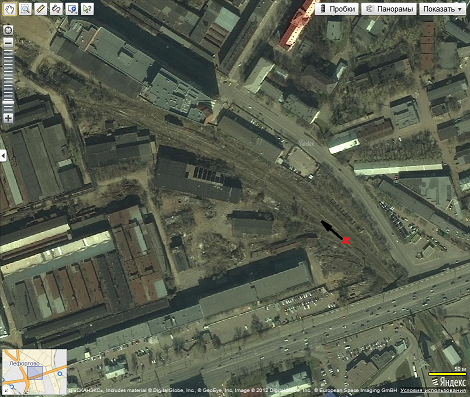The image size is (470, 397).
Task: Open the add placemark tool
Action: click(x=72, y=9)
